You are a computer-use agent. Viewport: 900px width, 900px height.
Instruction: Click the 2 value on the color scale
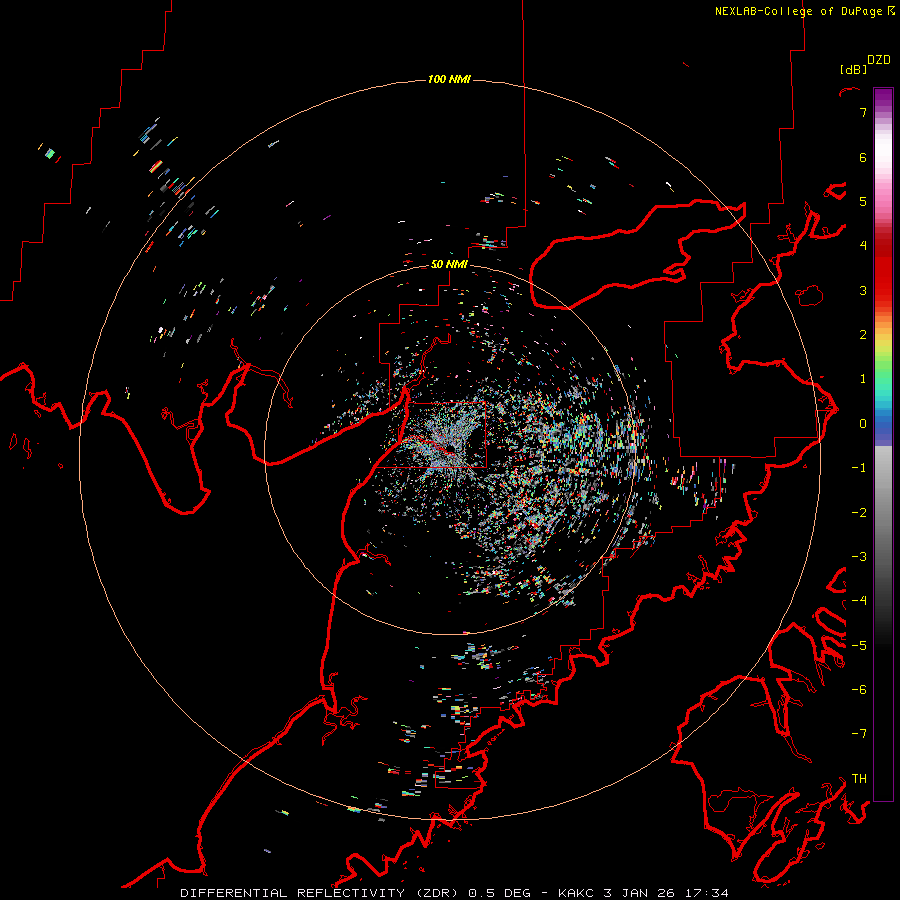(863, 335)
